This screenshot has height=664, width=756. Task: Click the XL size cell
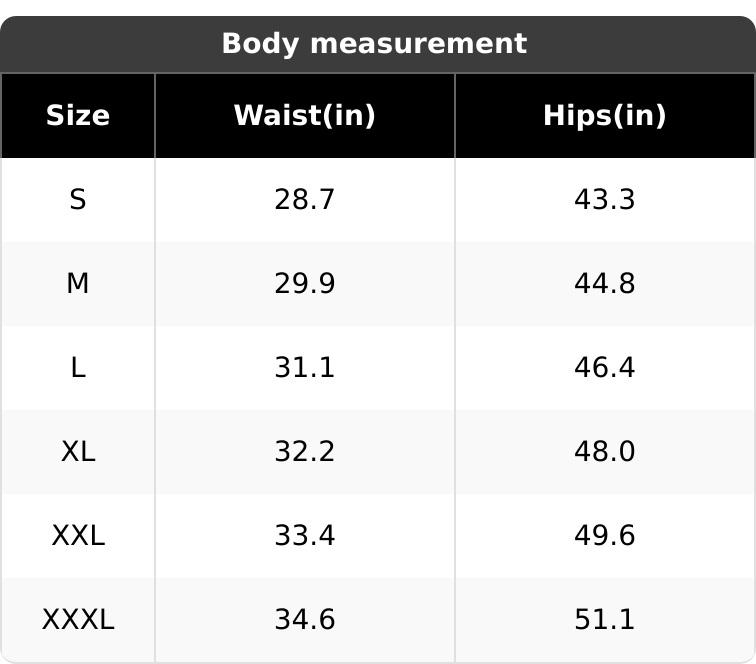tap(78, 452)
